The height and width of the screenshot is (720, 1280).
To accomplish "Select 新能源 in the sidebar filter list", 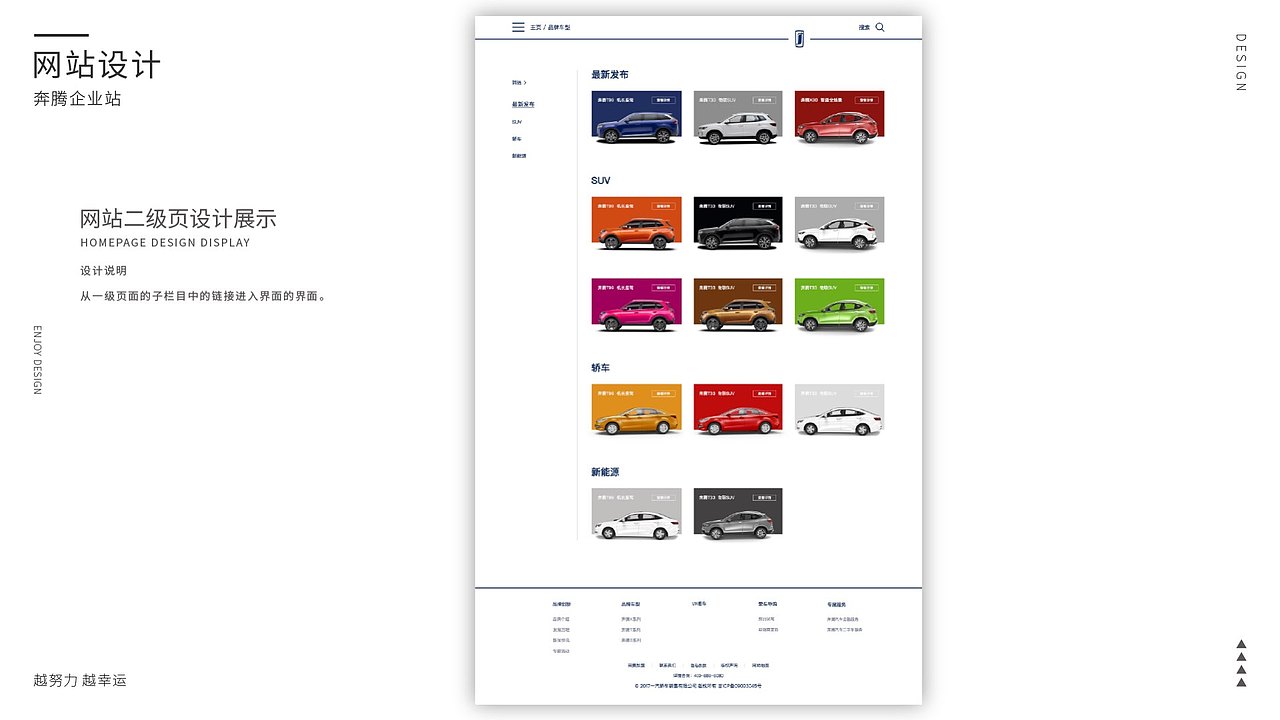I will [x=519, y=156].
